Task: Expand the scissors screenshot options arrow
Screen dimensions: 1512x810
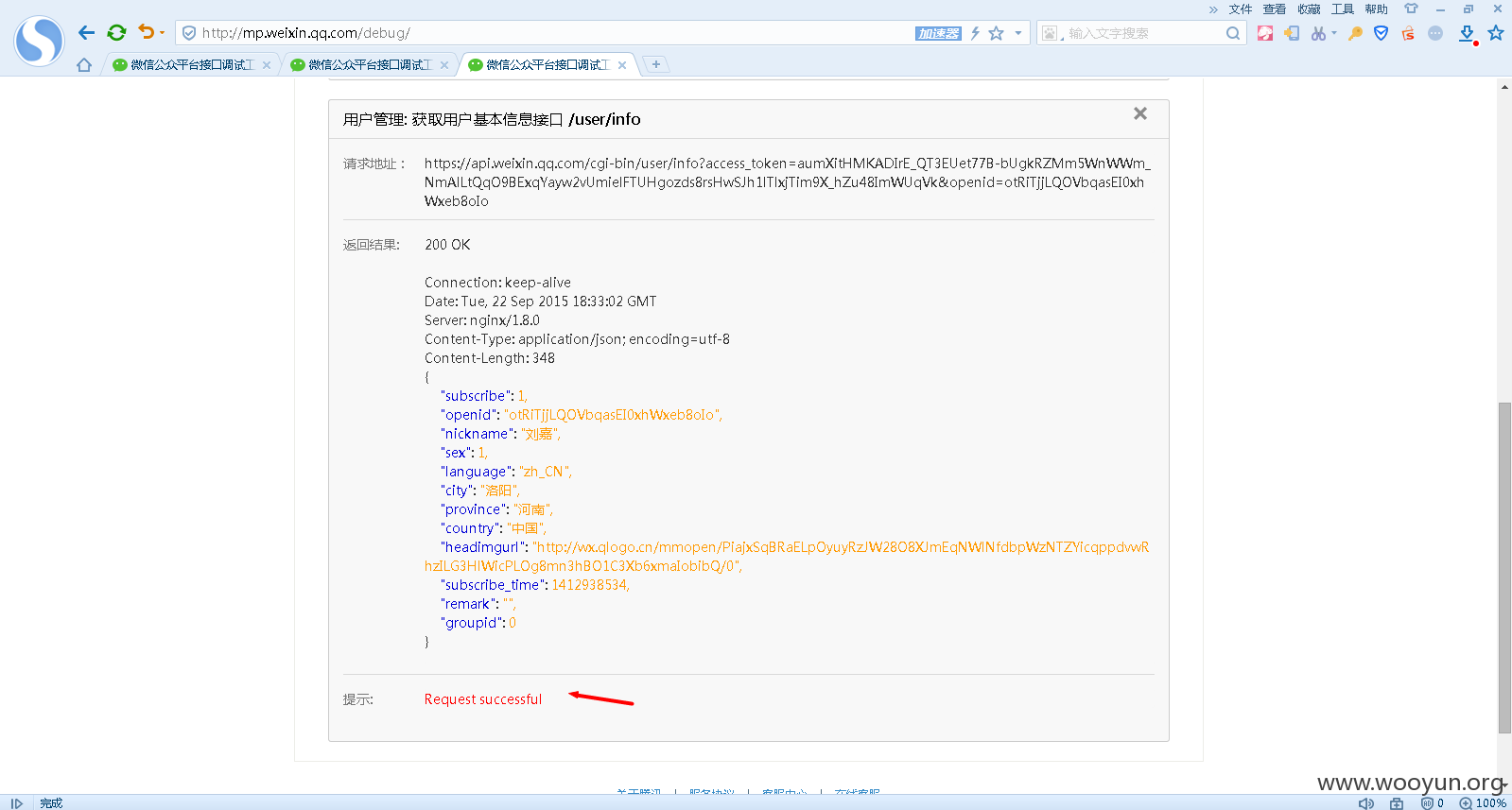Action: pyautogui.click(x=1334, y=33)
